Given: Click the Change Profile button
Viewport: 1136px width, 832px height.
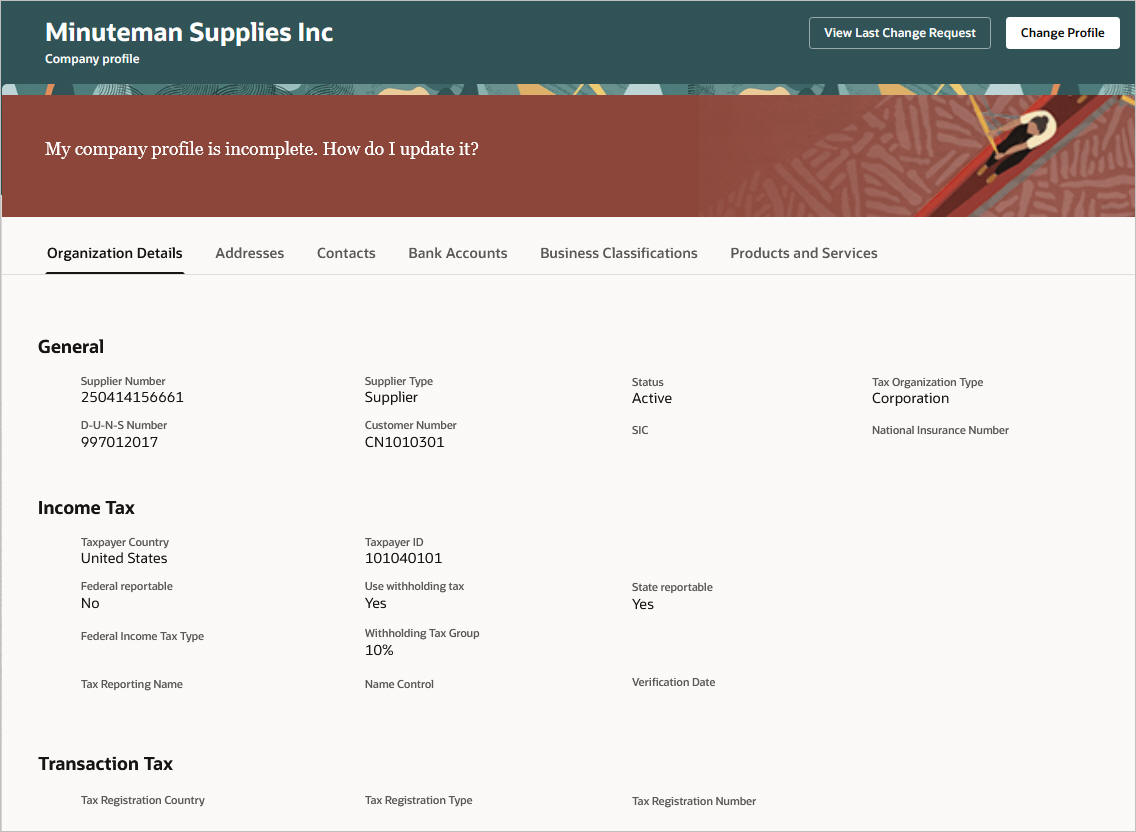Looking at the screenshot, I should click(1062, 32).
